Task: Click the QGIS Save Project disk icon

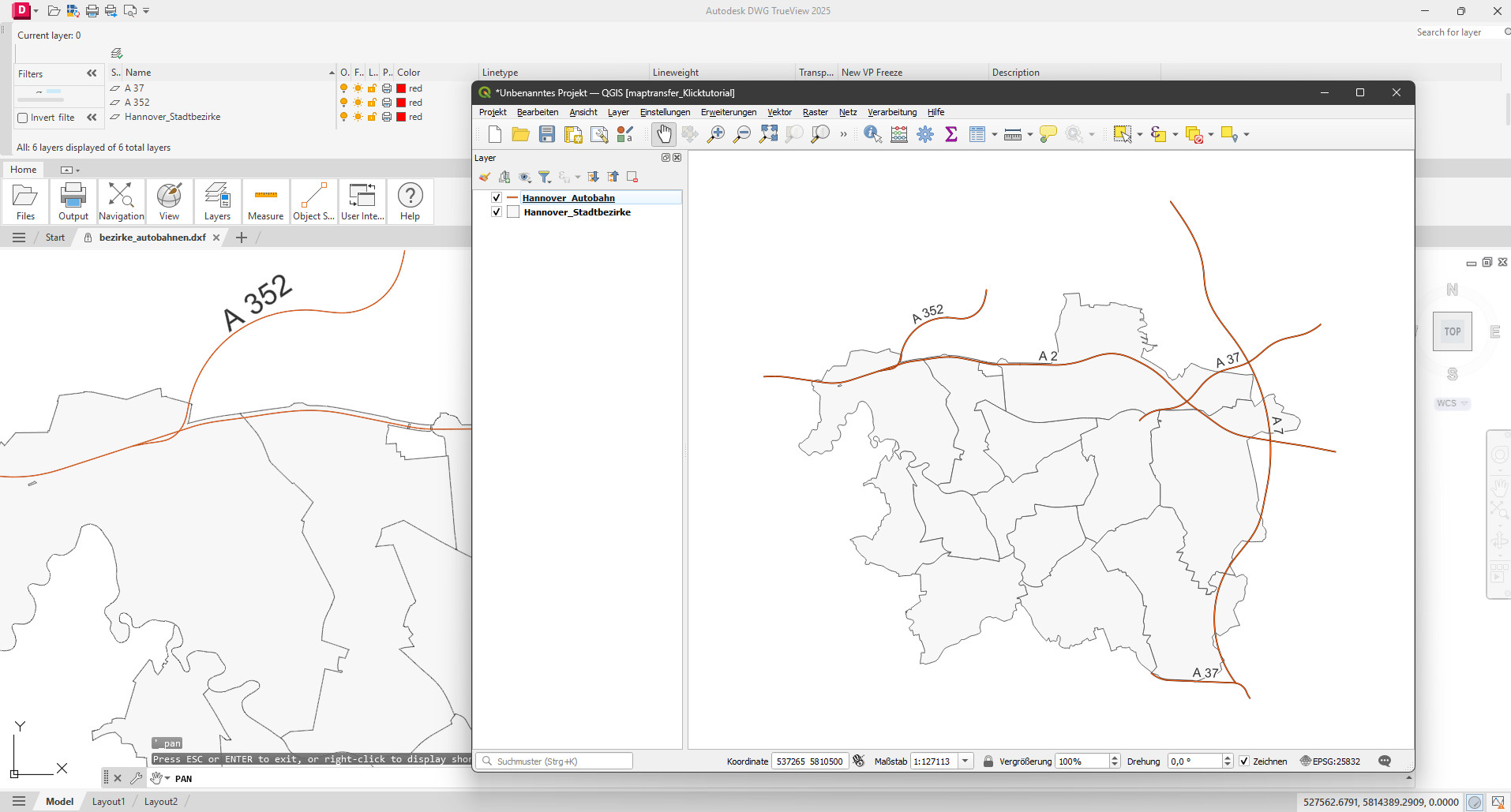Action: point(546,134)
